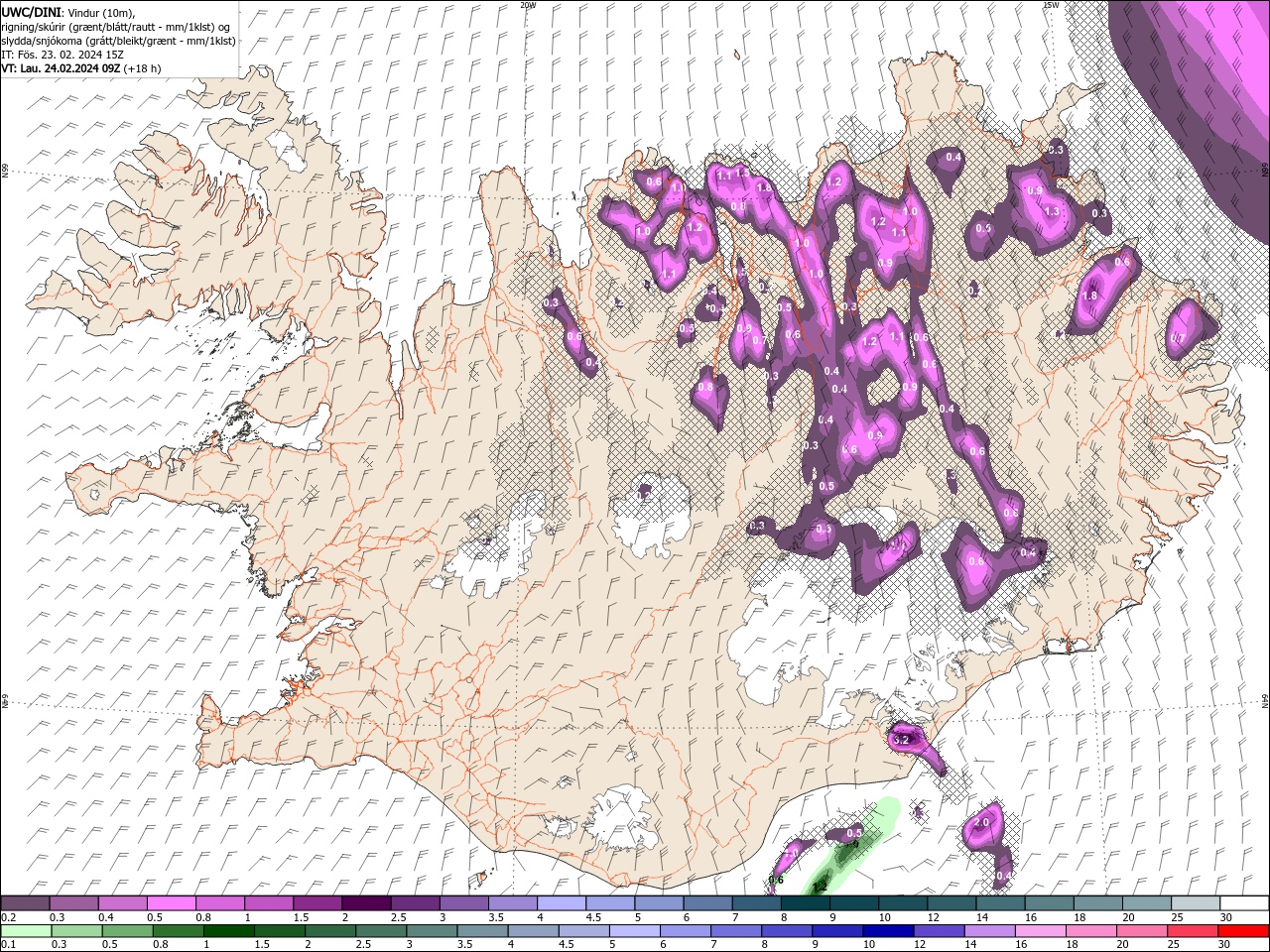Click the '30' label on the lower legend scale
The height and width of the screenshot is (952, 1270).
pos(1226,945)
